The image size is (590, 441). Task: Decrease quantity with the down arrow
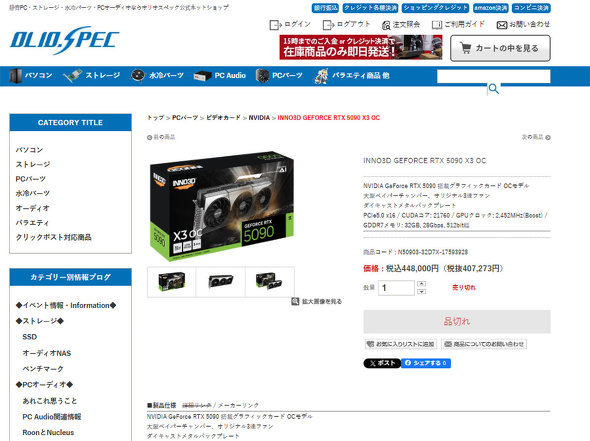pos(422,292)
